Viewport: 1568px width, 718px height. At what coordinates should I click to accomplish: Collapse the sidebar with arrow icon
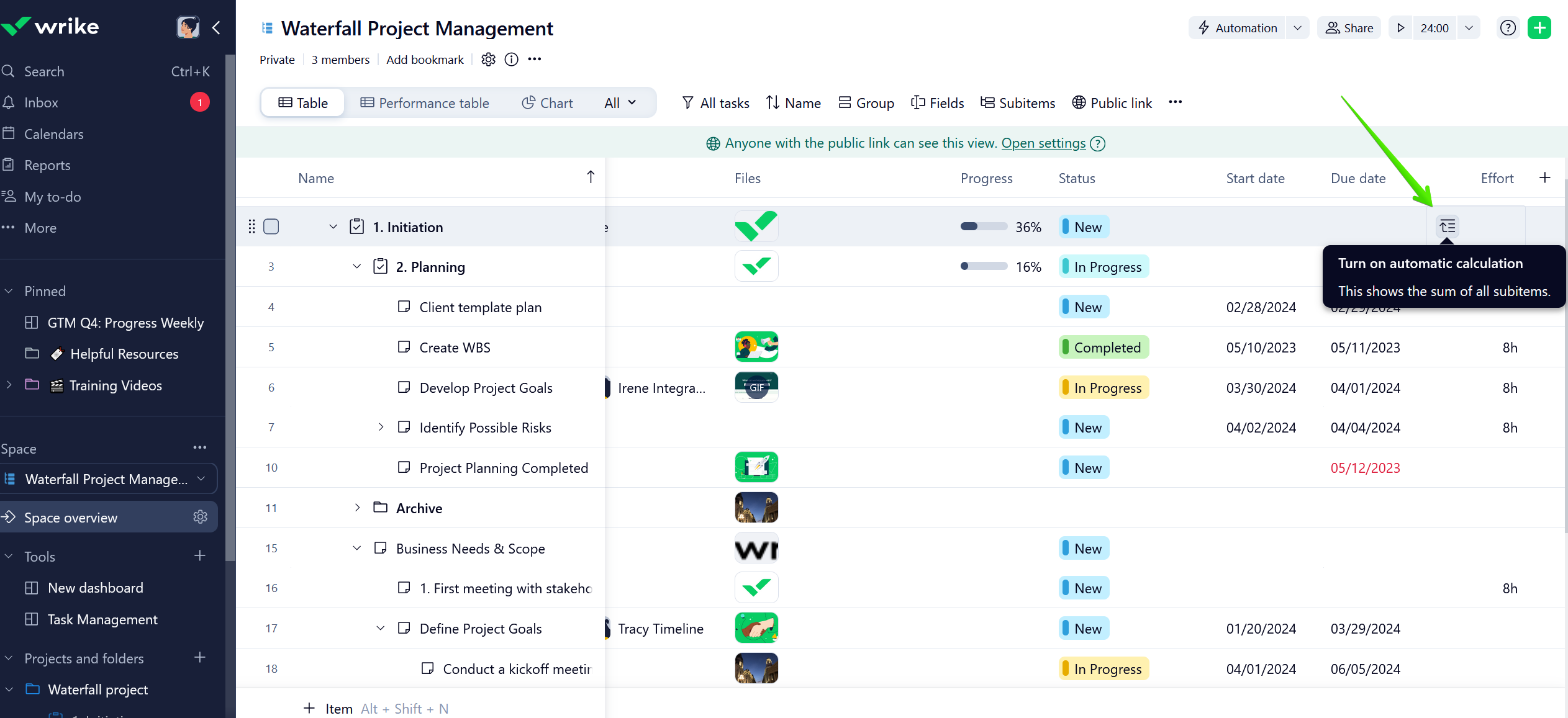[216, 28]
